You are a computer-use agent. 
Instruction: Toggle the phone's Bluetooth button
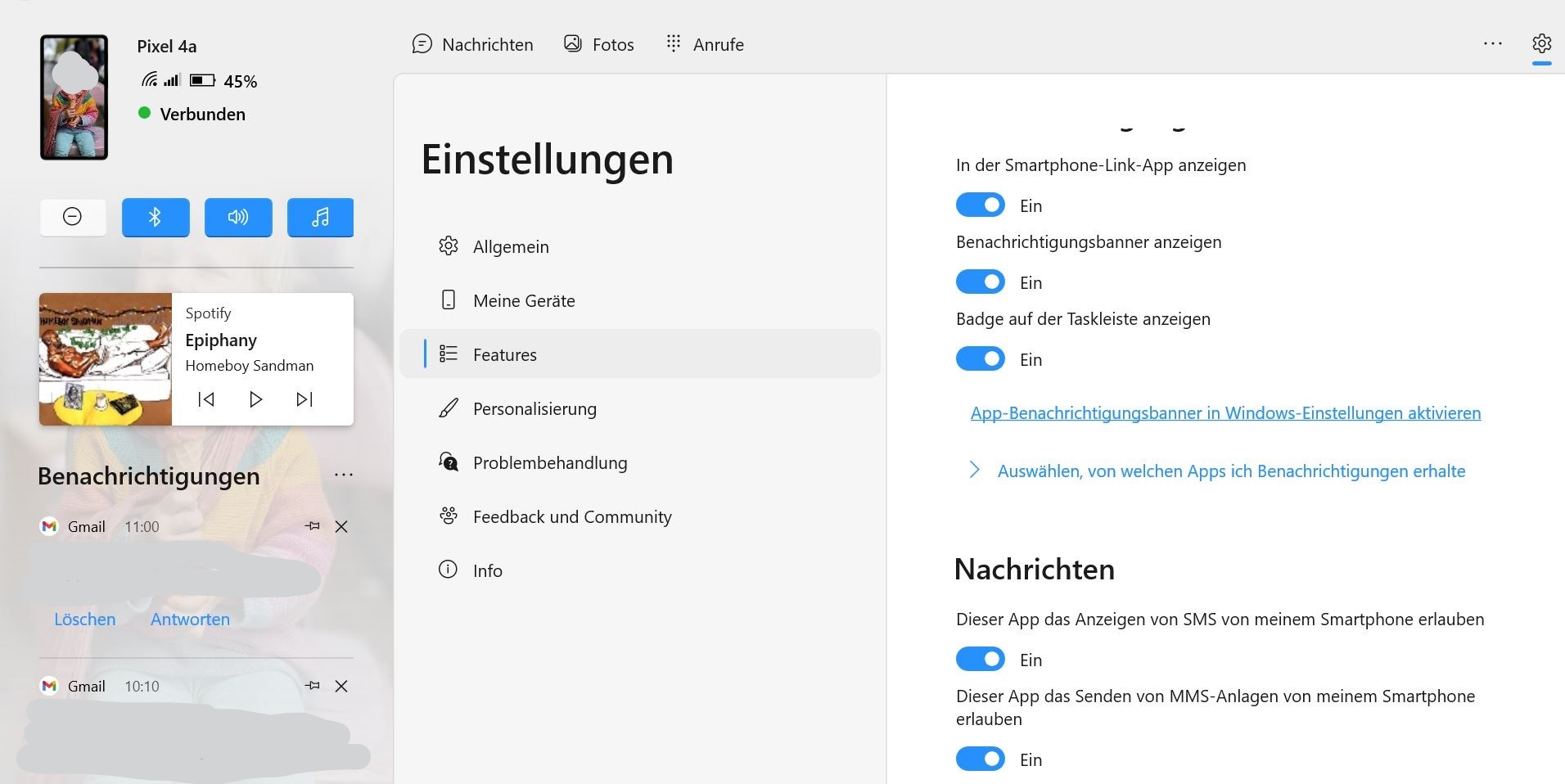pos(156,217)
